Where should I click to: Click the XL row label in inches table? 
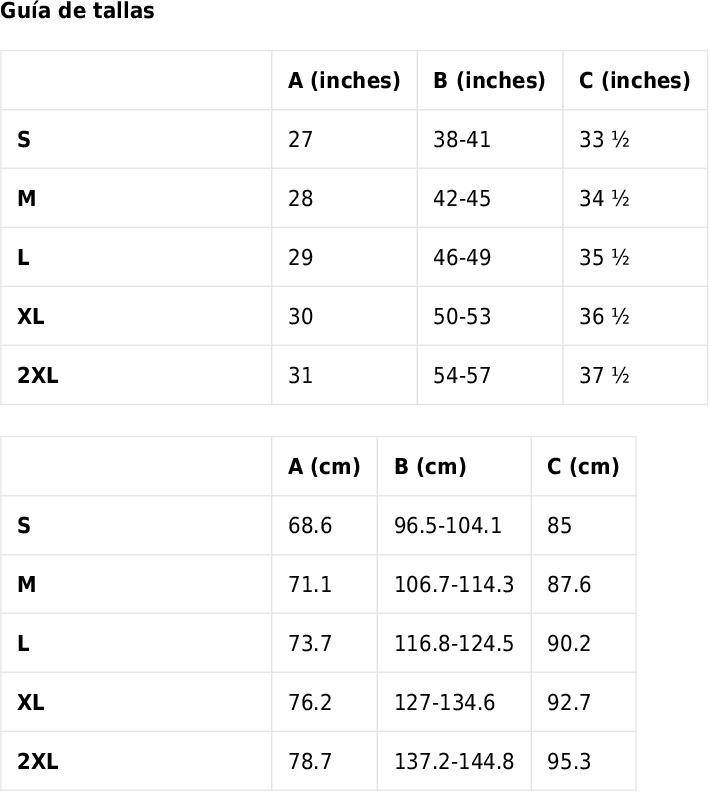click(x=30, y=317)
